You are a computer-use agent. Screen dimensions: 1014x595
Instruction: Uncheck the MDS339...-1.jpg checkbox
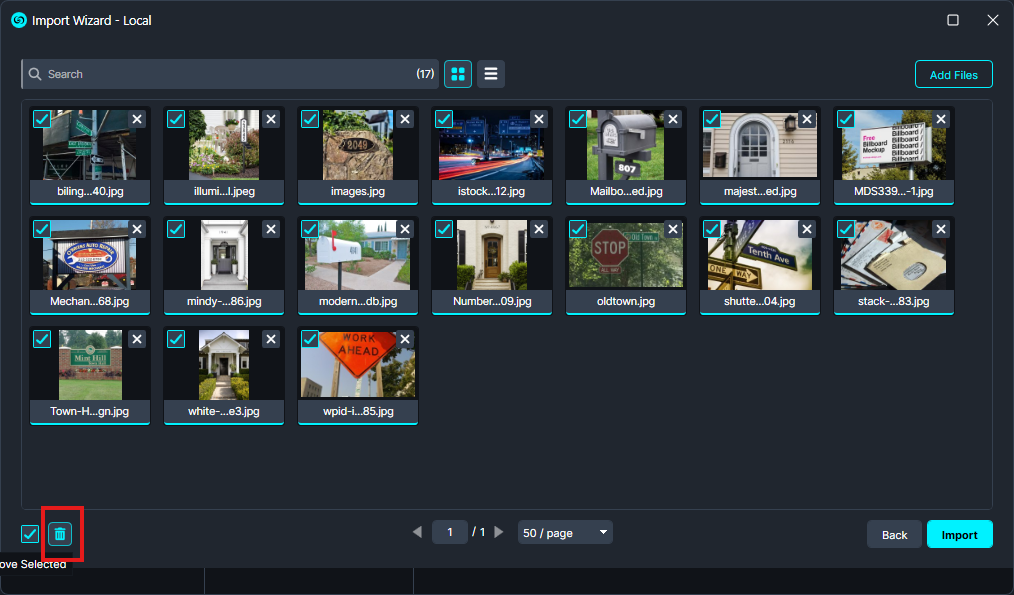[846, 119]
